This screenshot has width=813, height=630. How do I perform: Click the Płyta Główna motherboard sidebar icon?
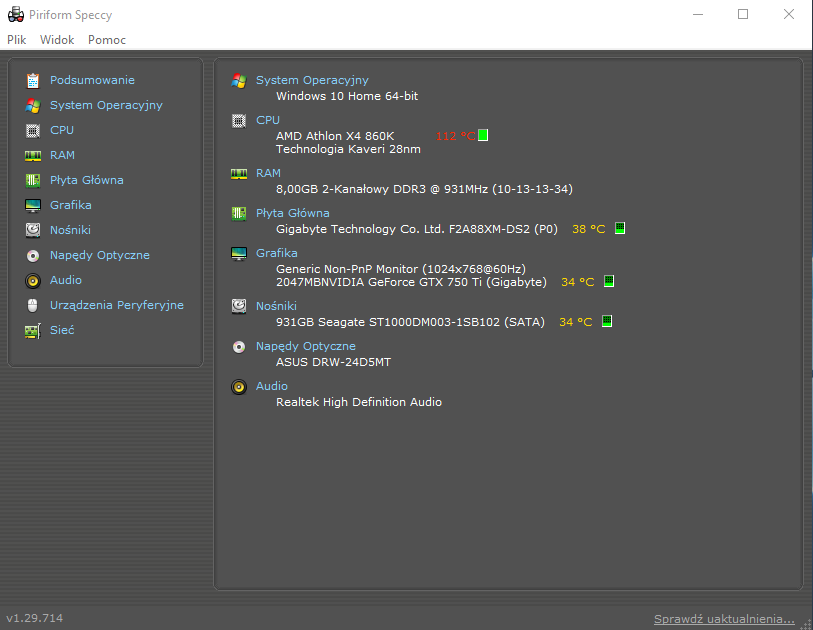click(x=33, y=180)
